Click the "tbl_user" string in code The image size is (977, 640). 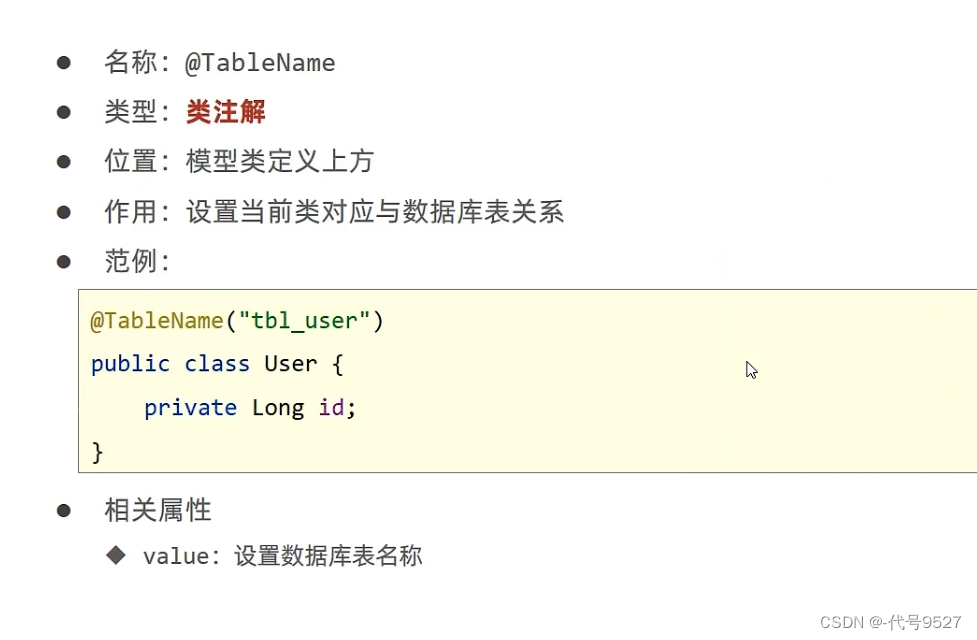tap(304, 321)
